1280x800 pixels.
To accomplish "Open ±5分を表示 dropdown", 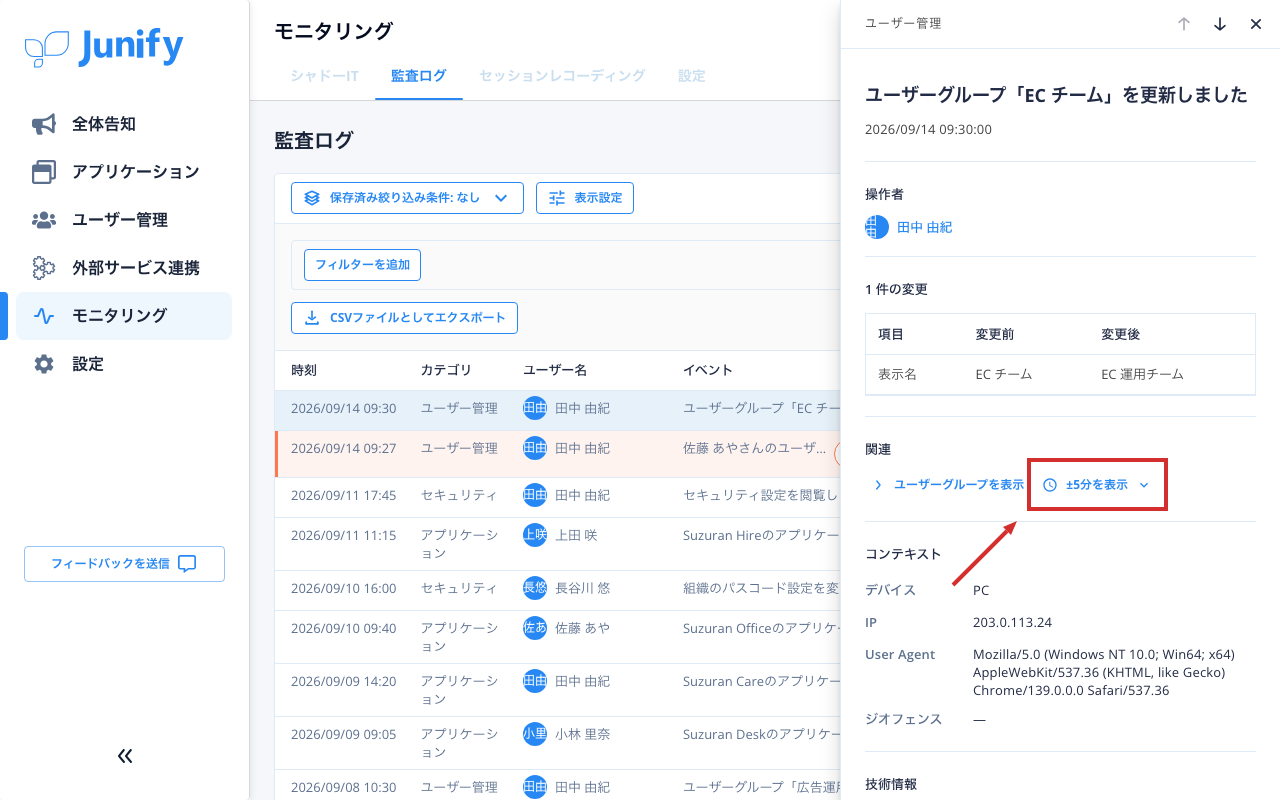I will tap(1096, 485).
